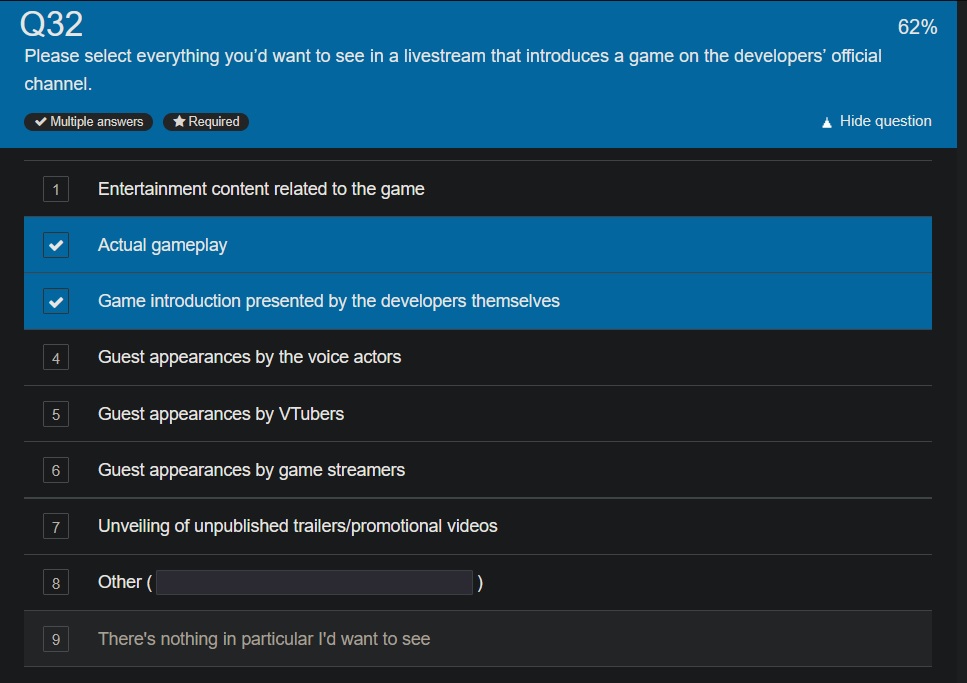Viewport: 967px width, 683px height.
Task: Select text Guest appearances by VTubers
Action: click(x=221, y=414)
